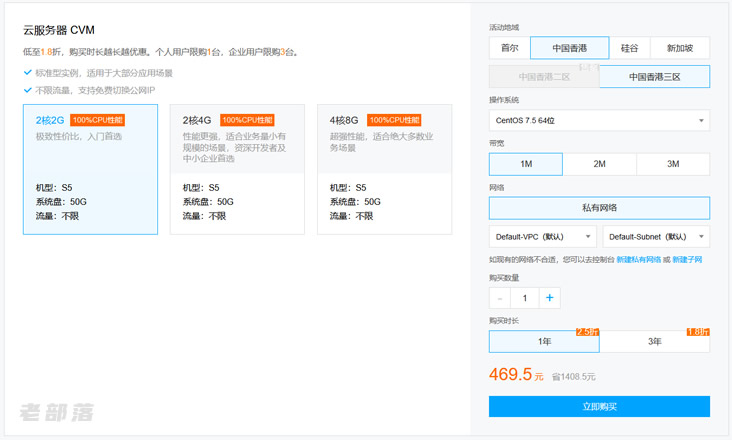Click the 100%CPU性能 badge on 2核4G
This screenshot has width=732, height=440.
pyautogui.click(x=247, y=120)
